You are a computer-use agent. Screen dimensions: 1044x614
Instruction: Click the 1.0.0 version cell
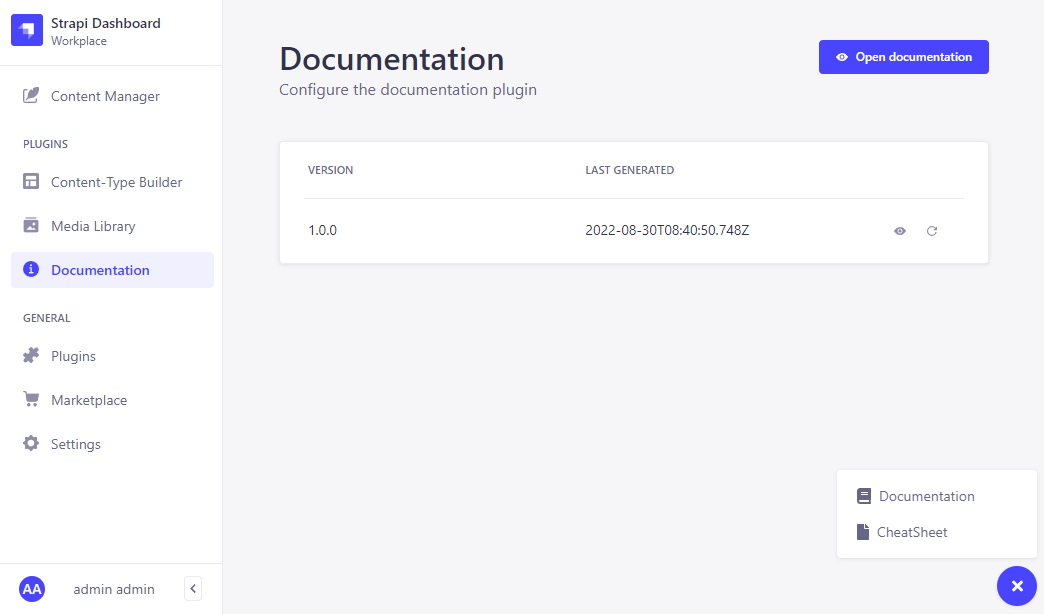coord(322,230)
